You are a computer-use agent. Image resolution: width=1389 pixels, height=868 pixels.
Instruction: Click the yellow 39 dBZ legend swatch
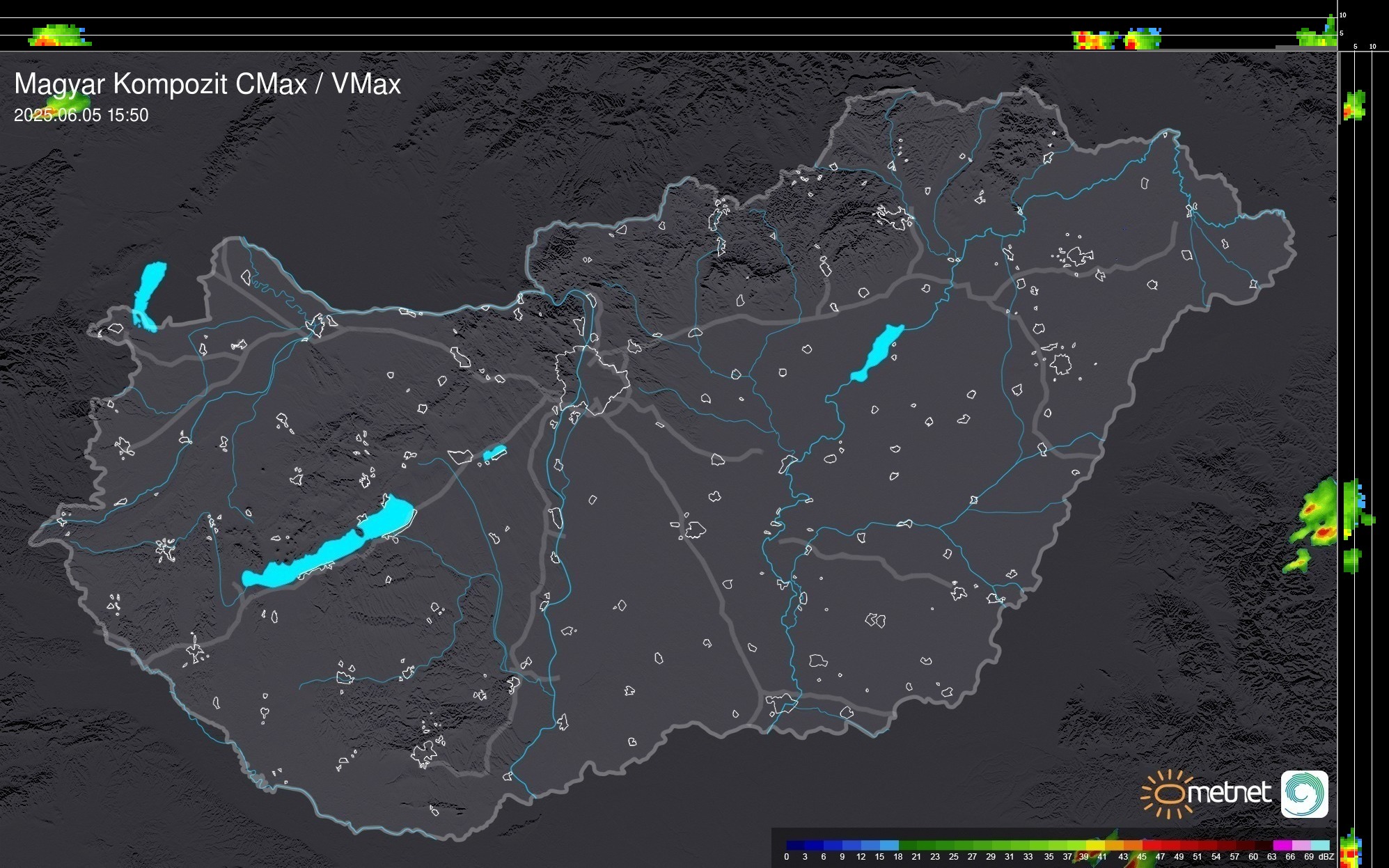pos(1094,845)
